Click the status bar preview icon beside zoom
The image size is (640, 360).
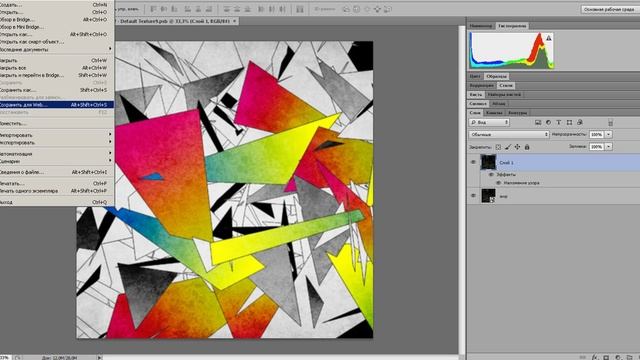[x=18, y=358]
